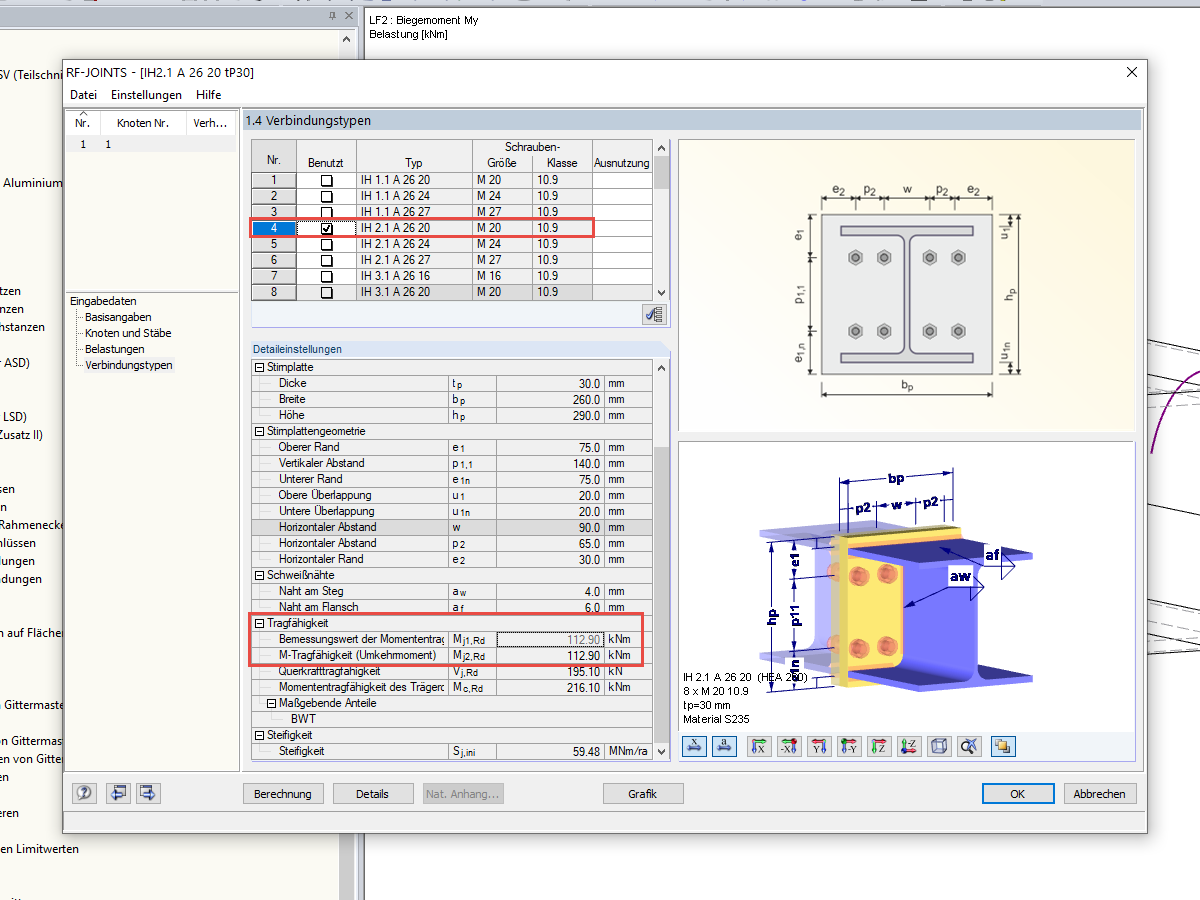The height and width of the screenshot is (900, 1200).
Task: Open the Hilfe menu
Action: coord(209,95)
